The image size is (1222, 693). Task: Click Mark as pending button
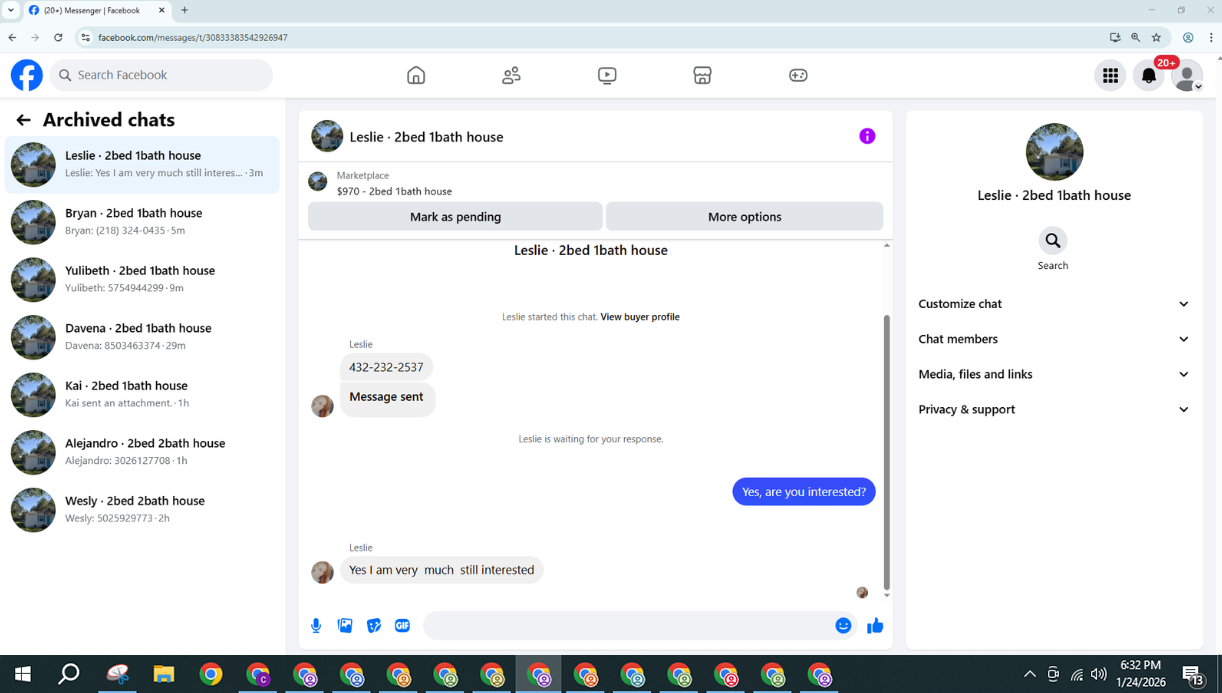pos(455,216)
